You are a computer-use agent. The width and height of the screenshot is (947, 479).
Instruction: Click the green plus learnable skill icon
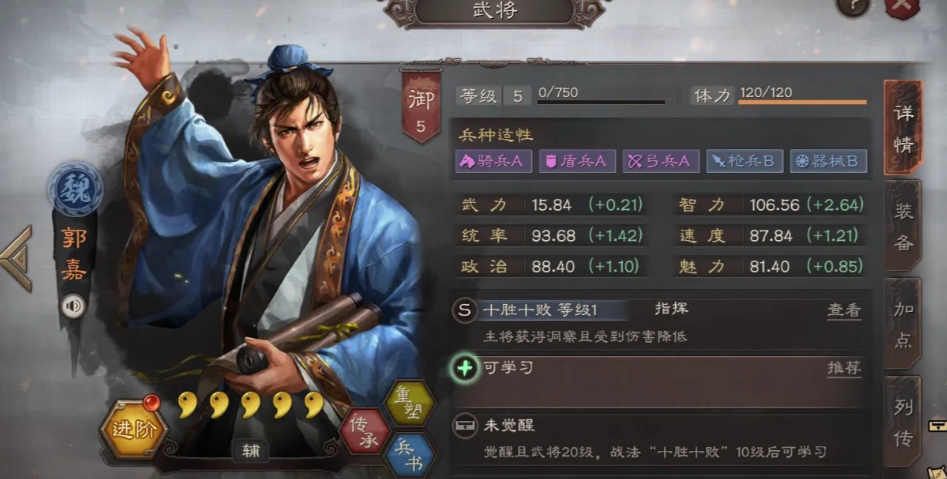click(464, 367)
